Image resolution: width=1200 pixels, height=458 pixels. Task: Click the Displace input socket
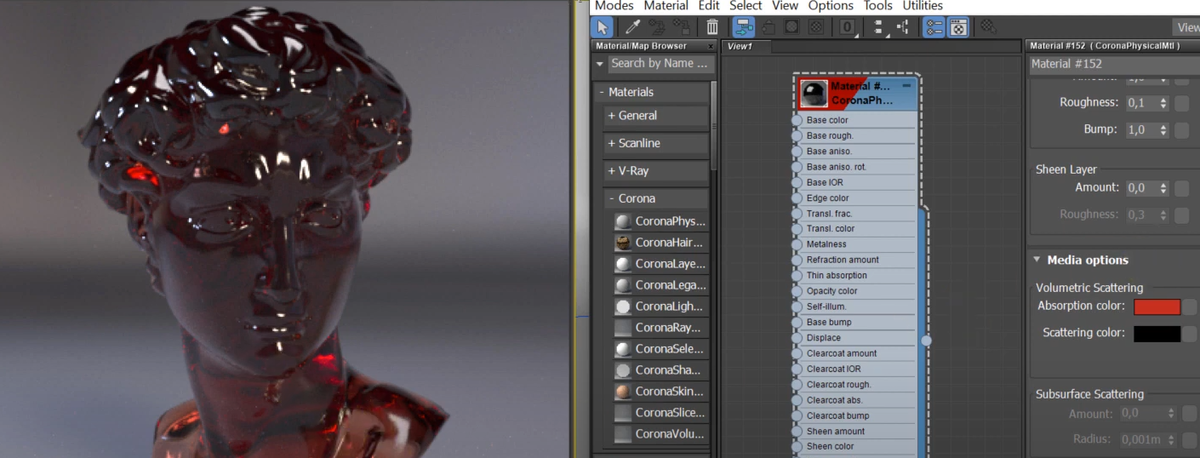(797, 338)
